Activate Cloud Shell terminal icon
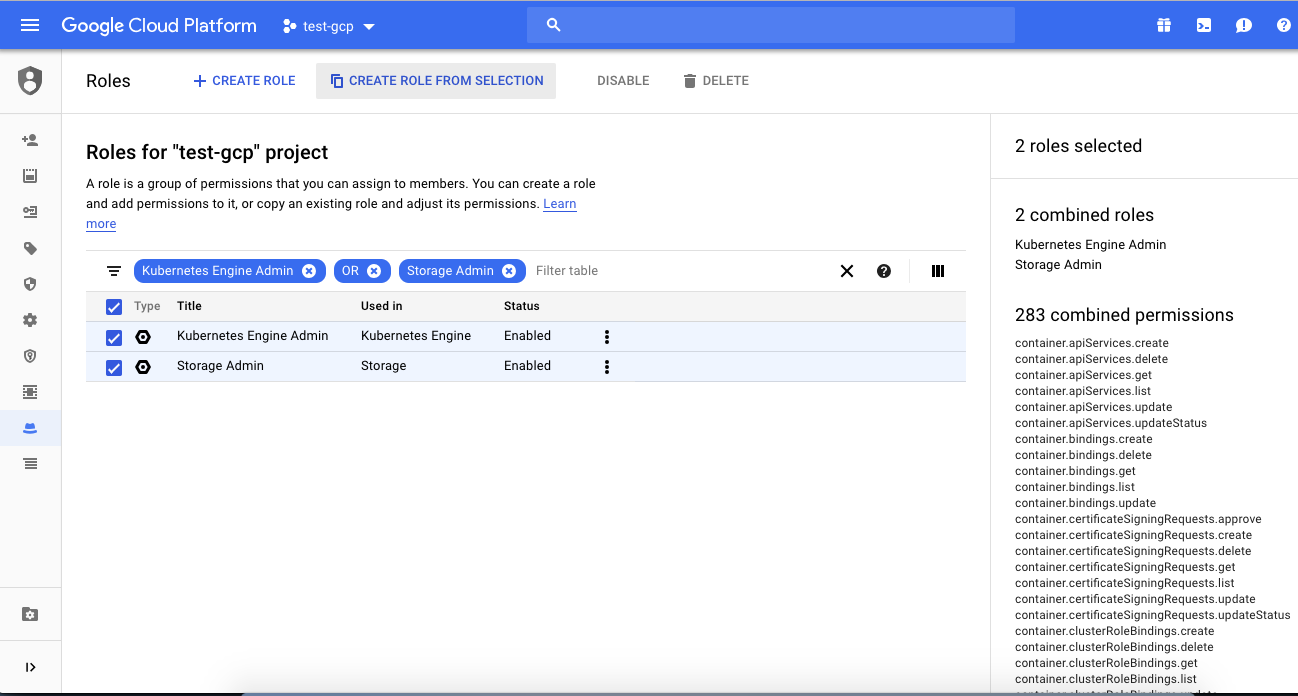 click(x=1204, y=25)
